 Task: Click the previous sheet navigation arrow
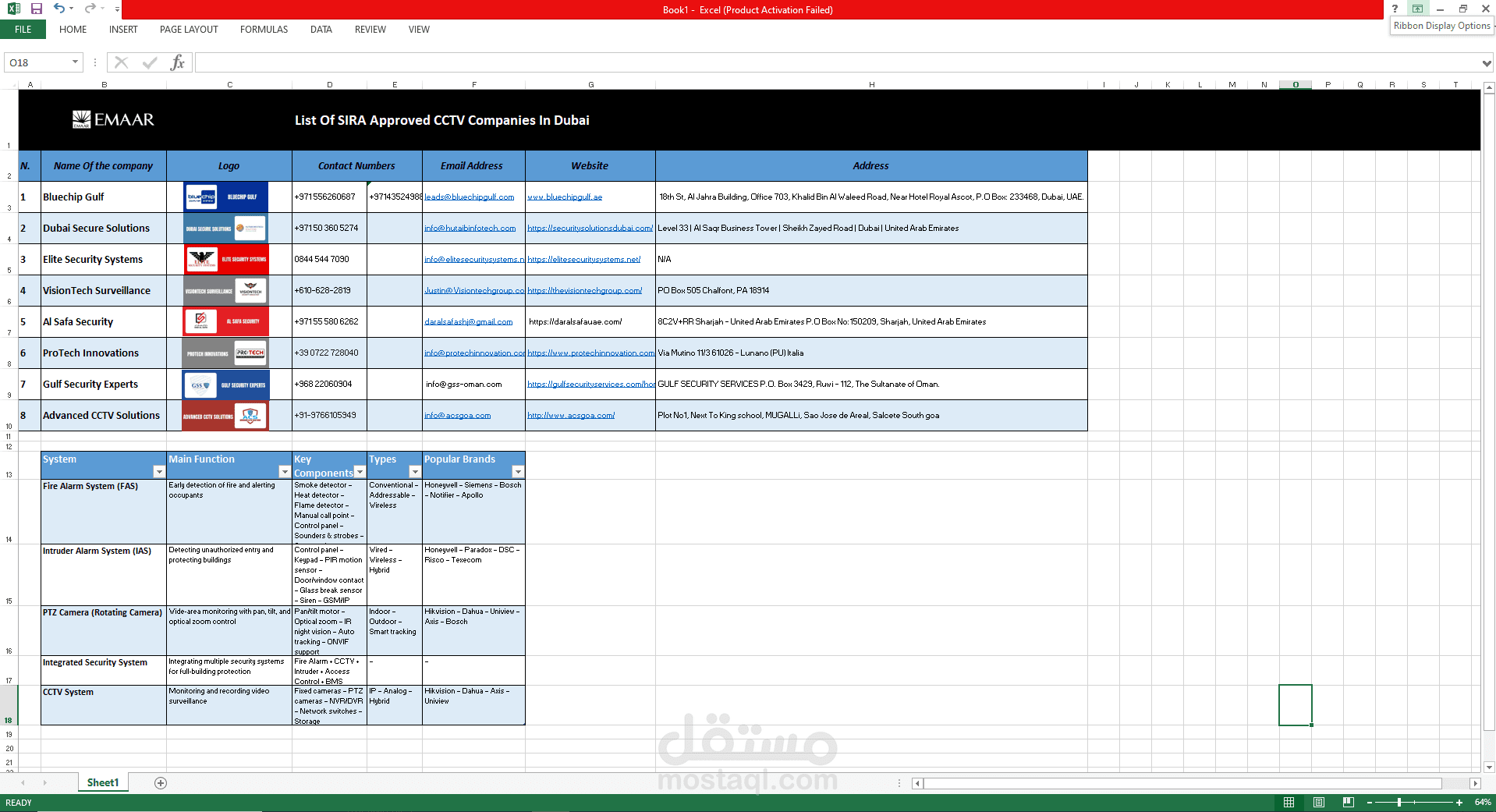point(23,782)
